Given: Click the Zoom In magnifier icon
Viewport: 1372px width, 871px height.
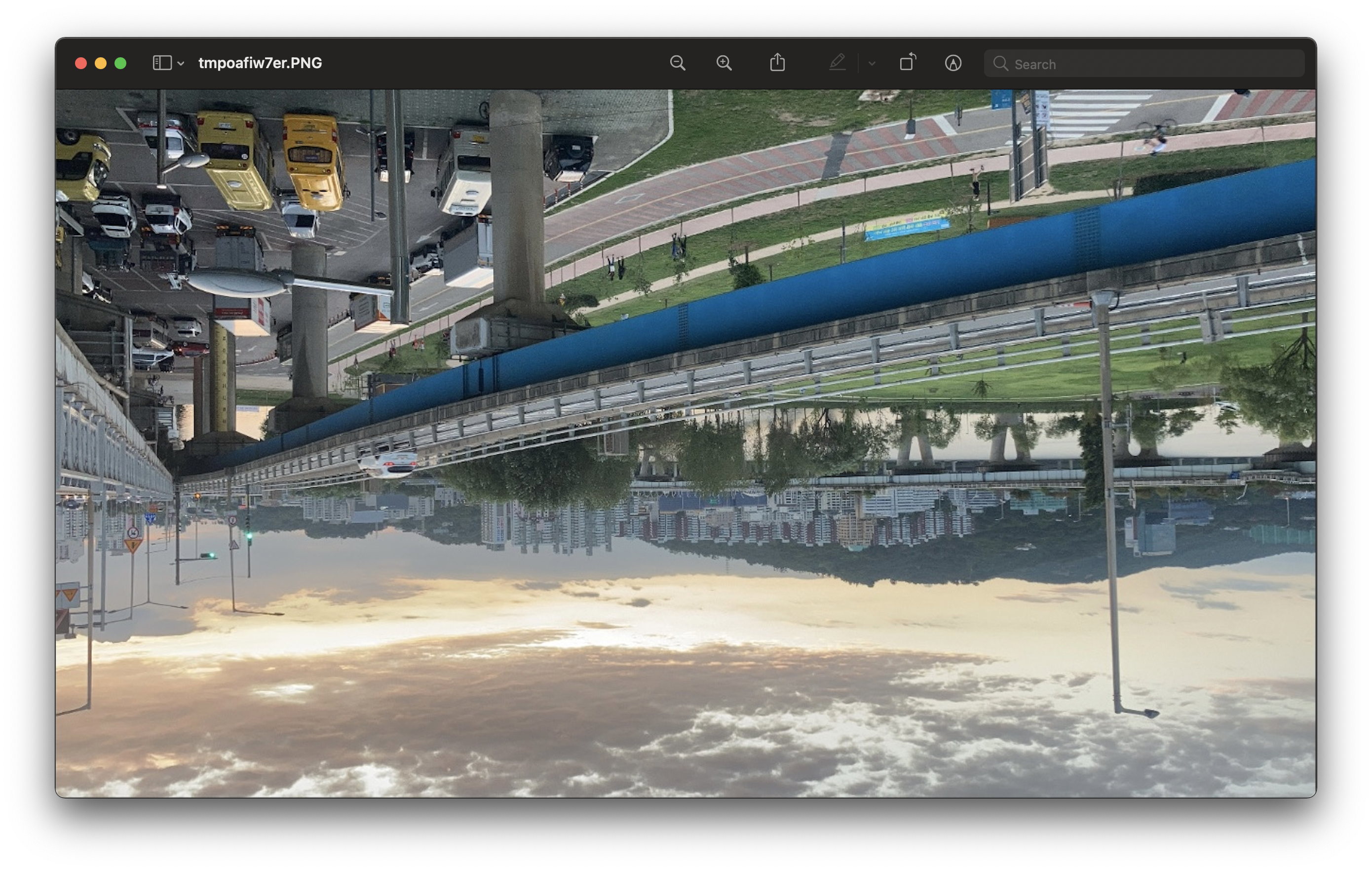Looking at the screenshot, I should (724, 63).
